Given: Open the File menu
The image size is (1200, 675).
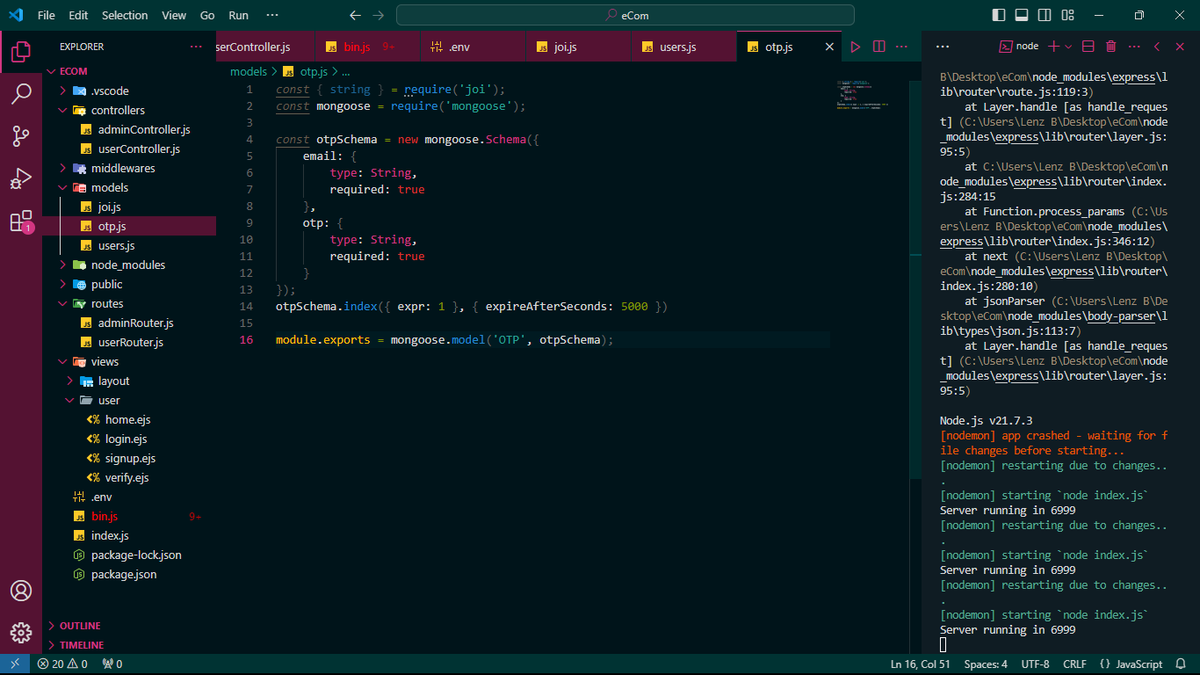Looking at the screenshot, I should (x=46, y=15).
